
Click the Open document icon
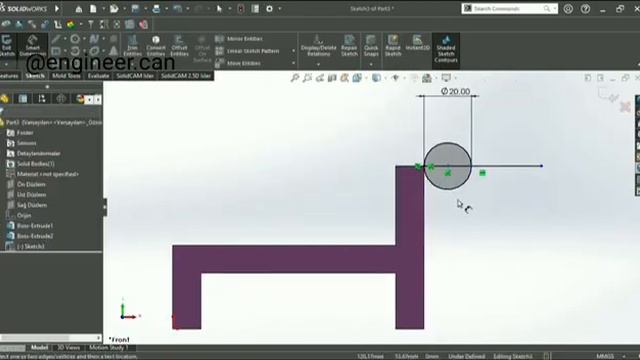tap(114, 9)
